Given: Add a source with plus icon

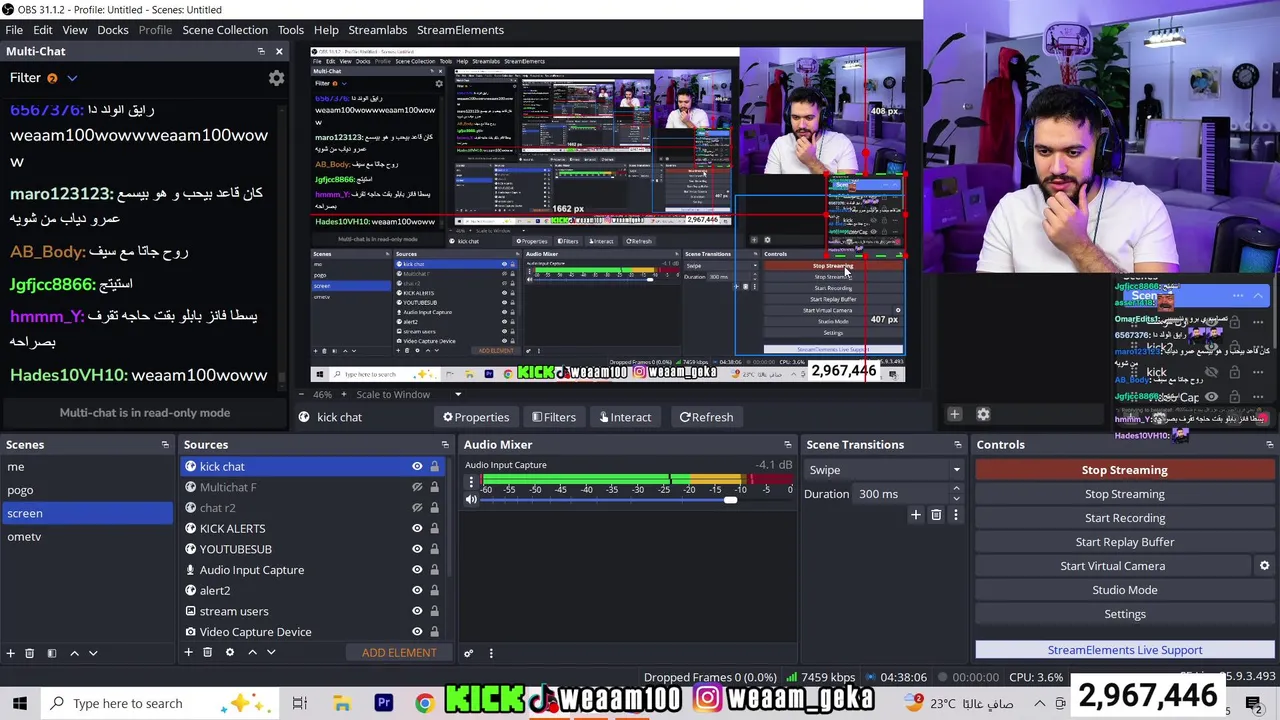Looking at the screenshot, I should click(188, 652).
